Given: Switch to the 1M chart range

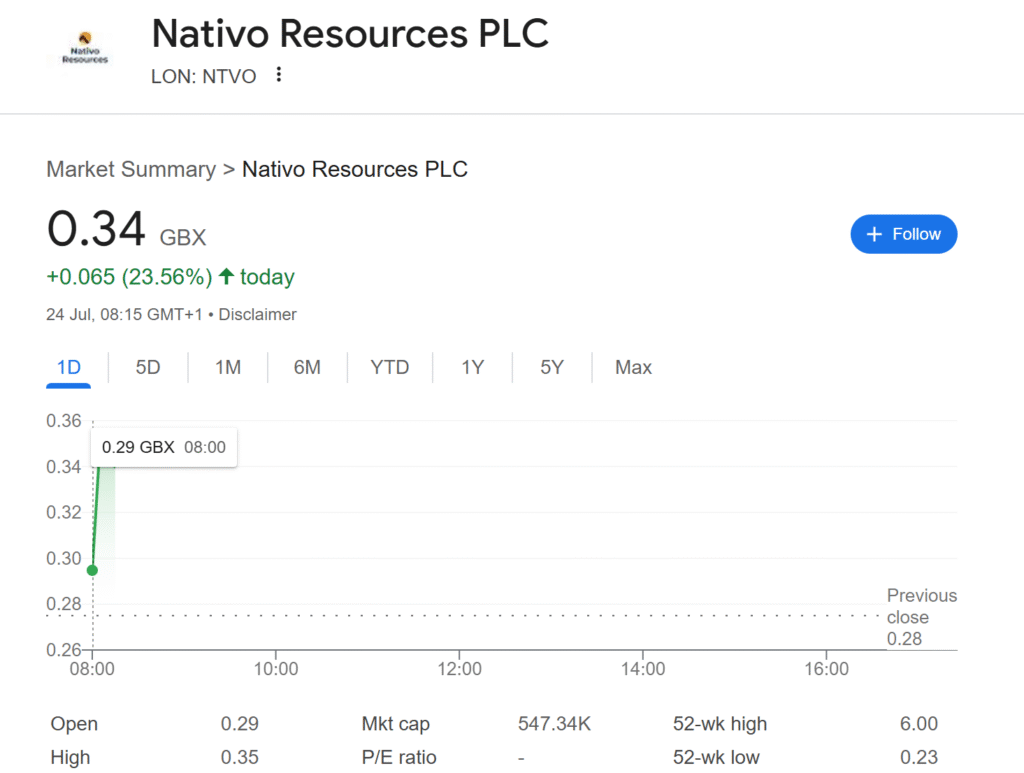Looking at the screenshot, I should pos(228,367).
